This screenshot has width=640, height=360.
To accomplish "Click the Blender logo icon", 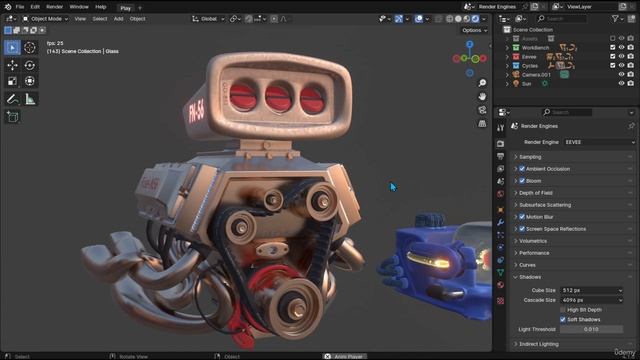I will [x=8, y=7].
